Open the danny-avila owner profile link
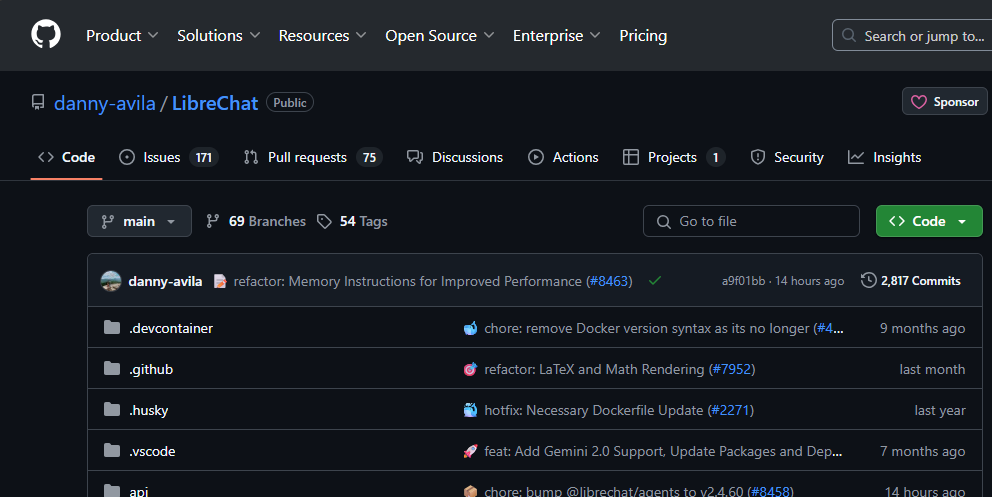This screenshot has width=992, height=497. (x=104, y=103)
